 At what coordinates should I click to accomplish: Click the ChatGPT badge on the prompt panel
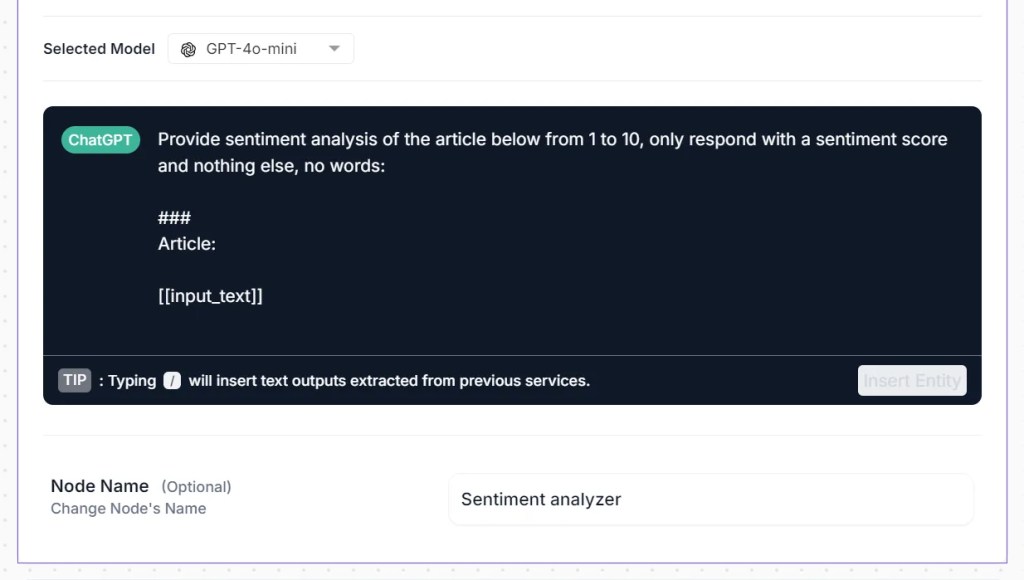tap(100, 139)
